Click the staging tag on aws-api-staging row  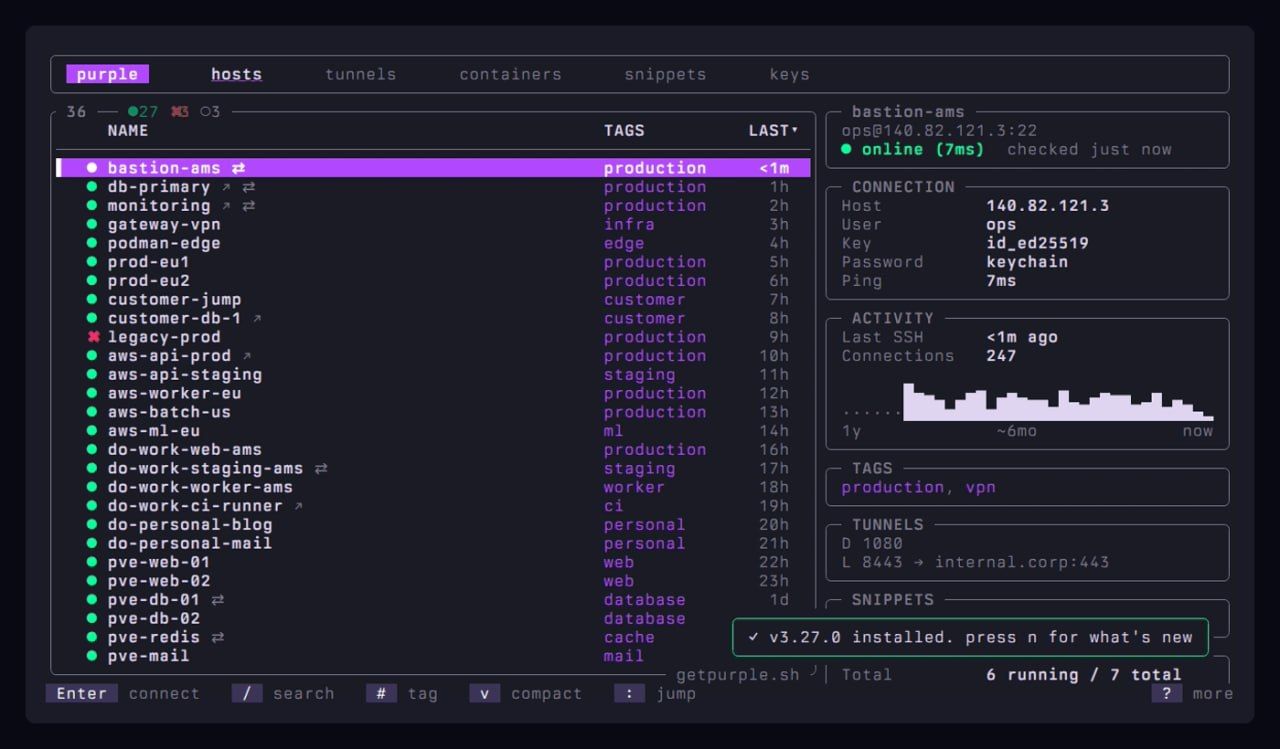click(x=639, y=375)
